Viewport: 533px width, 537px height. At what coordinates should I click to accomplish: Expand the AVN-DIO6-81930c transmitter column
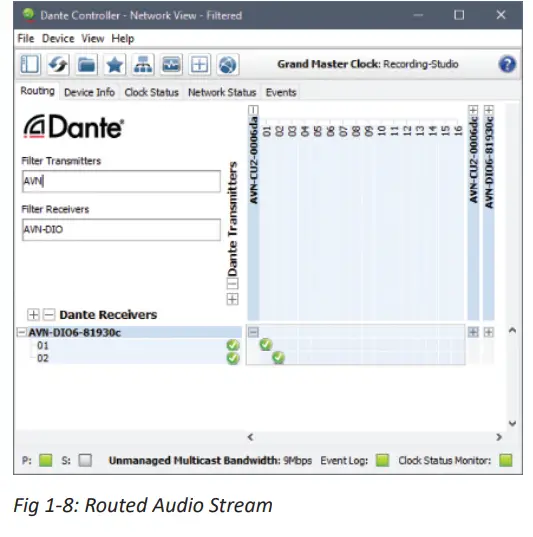(489, 110)
